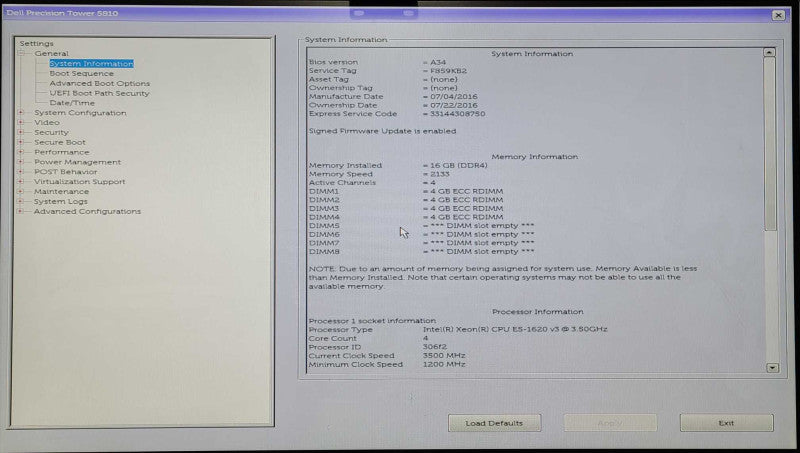Click the greyed-out Apply button
This screenshot has height=453, width=800.
point(610,423)
